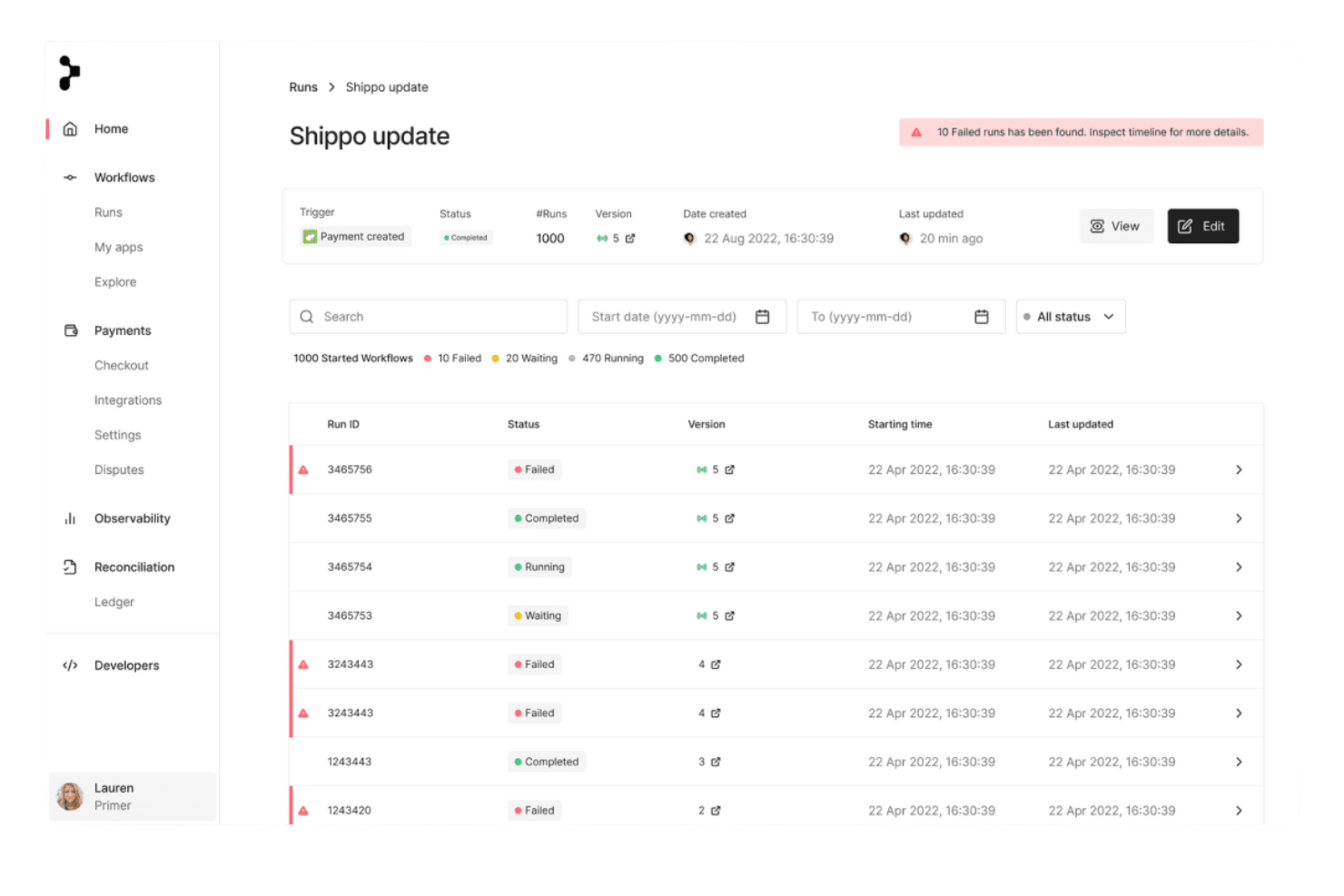This screenshot has width=1344, height=896.
Task: Open version 2 external link for run 1243420
Action: [716, 811]
